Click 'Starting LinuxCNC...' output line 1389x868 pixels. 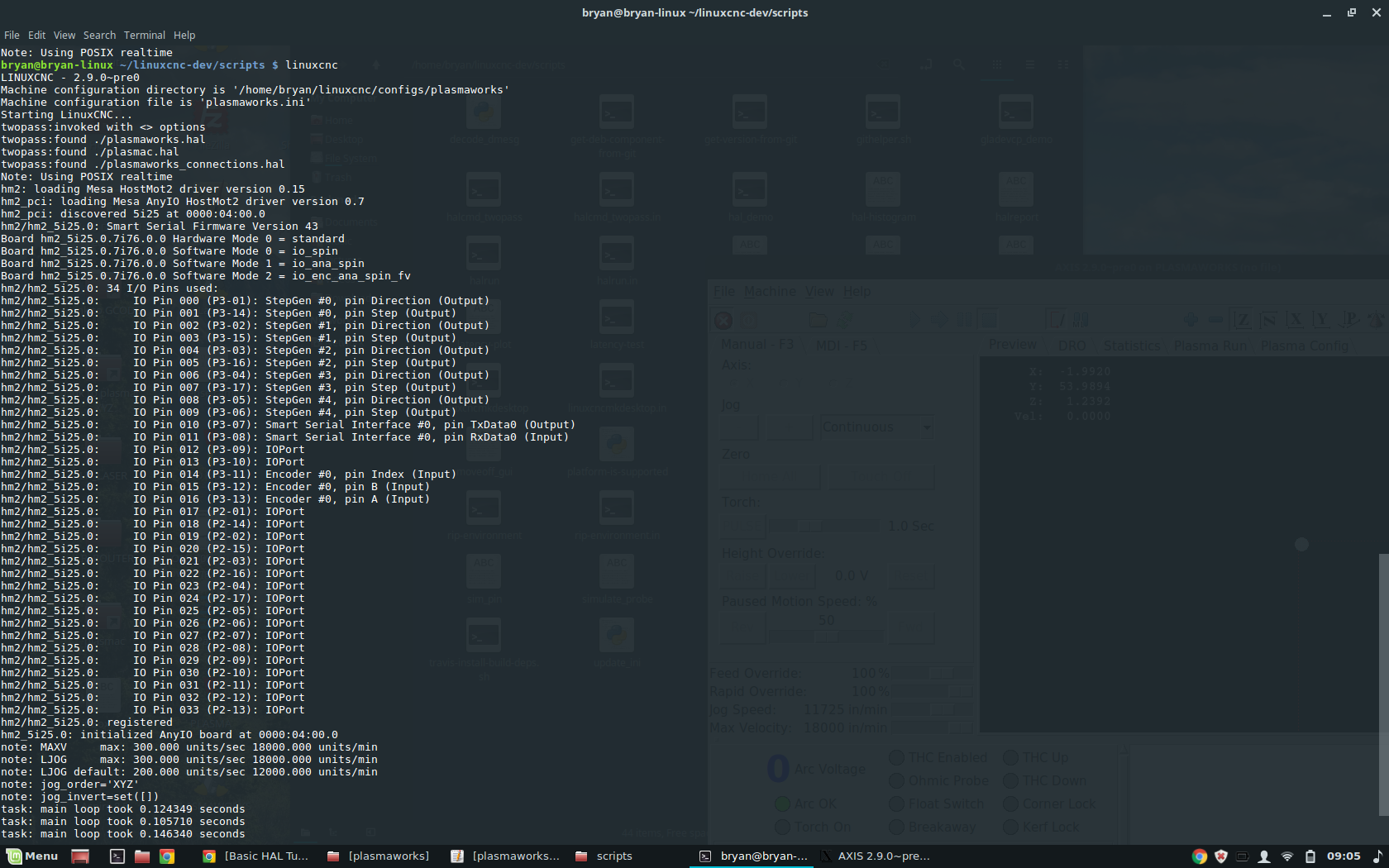coord(66,114)
